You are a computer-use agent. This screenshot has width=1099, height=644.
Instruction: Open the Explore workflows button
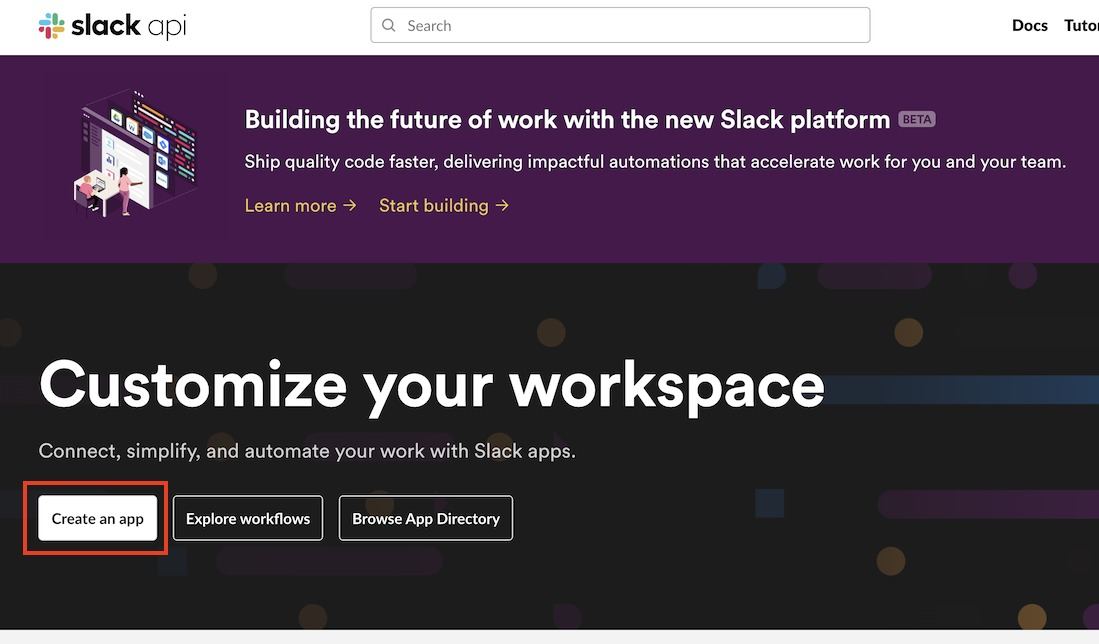[248, 519]
